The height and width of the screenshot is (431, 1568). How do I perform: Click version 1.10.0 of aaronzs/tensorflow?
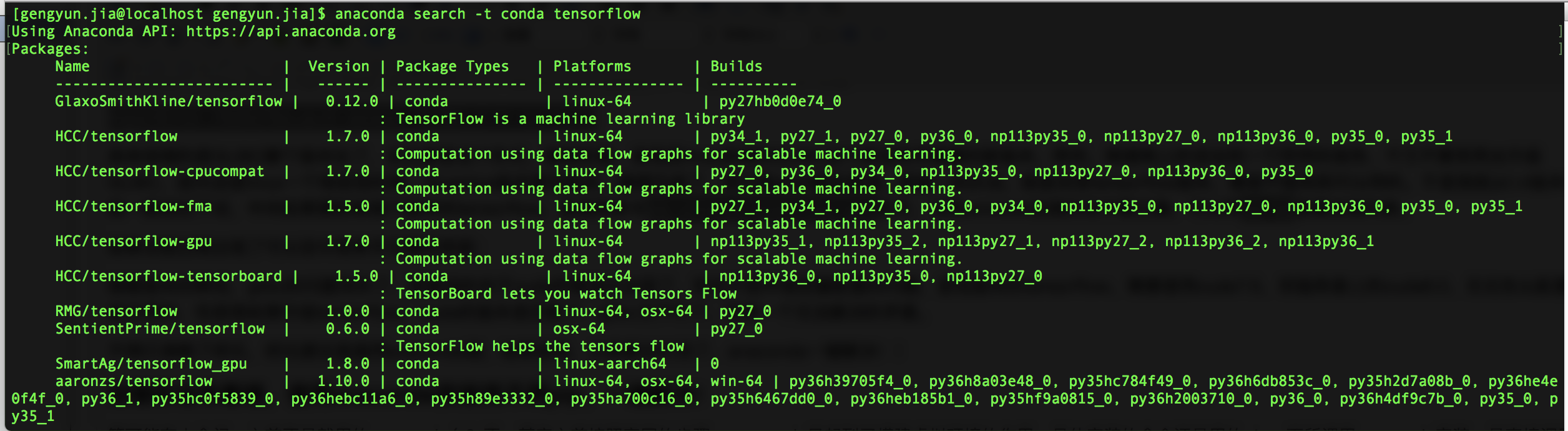(x=343, y=381)
